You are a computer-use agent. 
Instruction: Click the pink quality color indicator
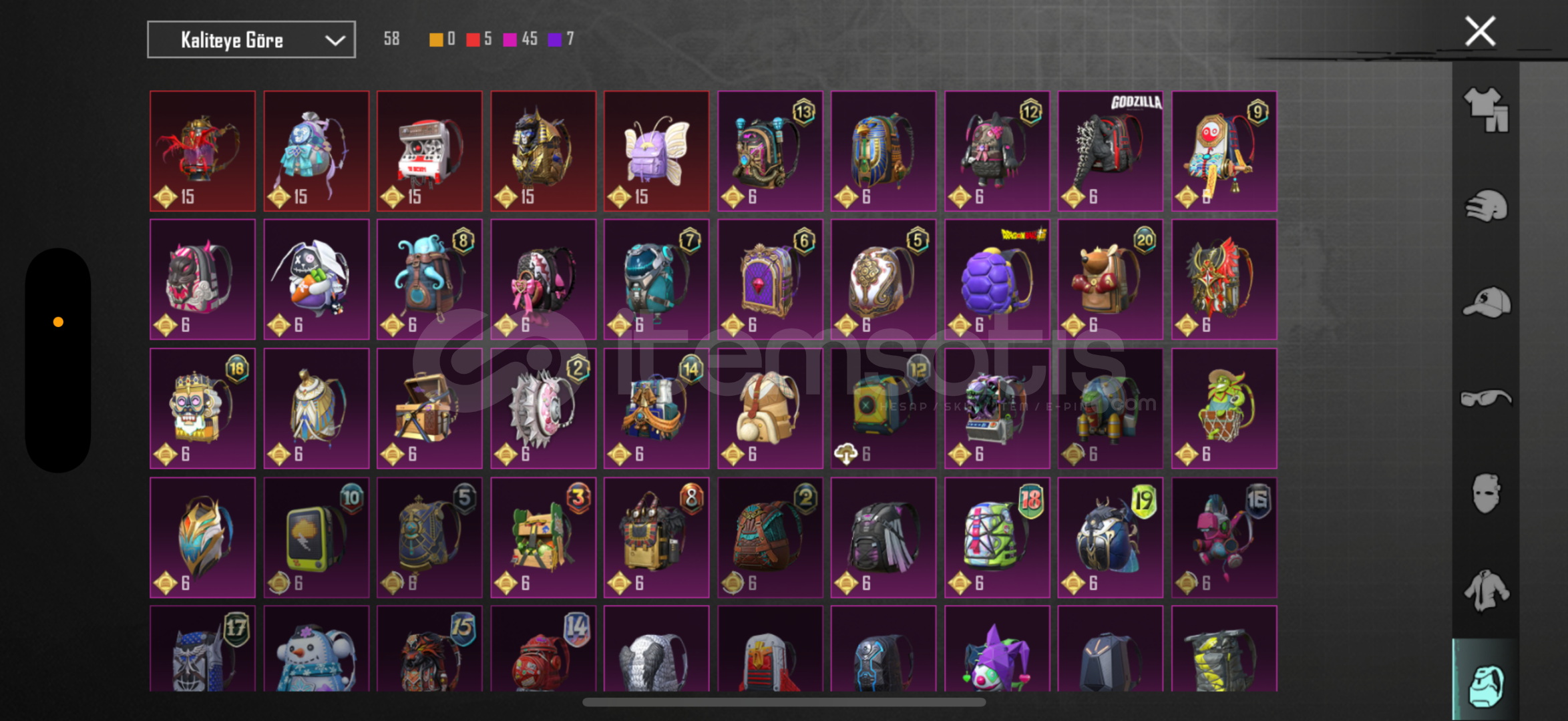pyautogui.click(x=510, y=39)
